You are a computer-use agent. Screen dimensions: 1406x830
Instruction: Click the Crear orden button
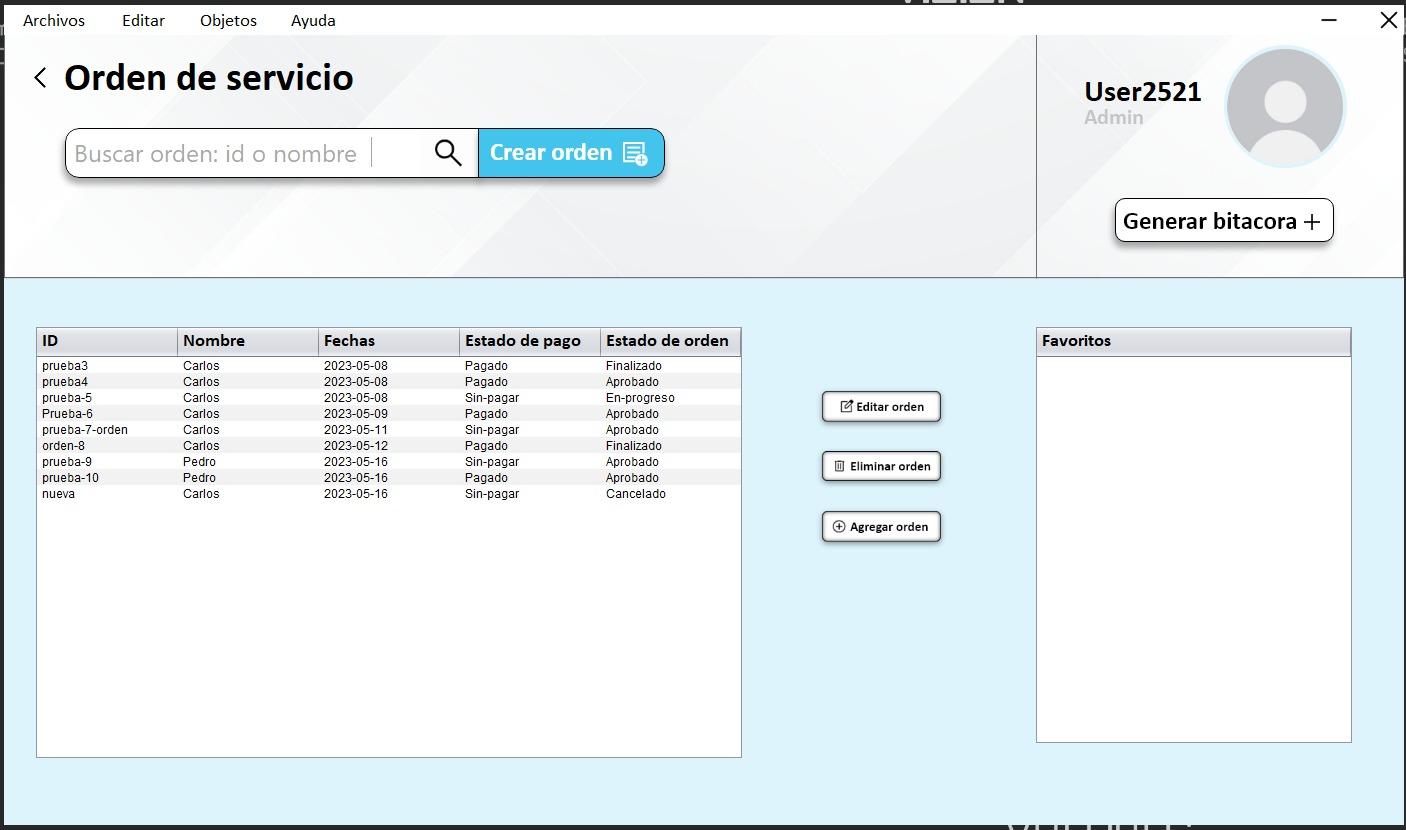tap(571, 153)
